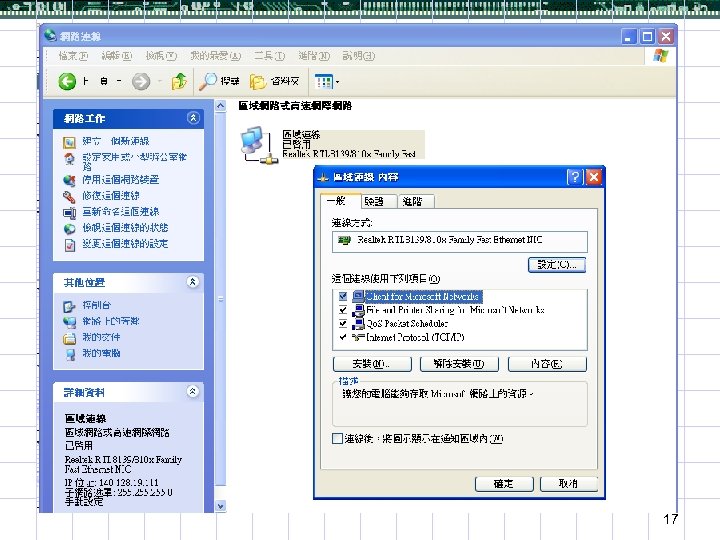
Task: Click the change connection settings icon
Action: point(69,245)
